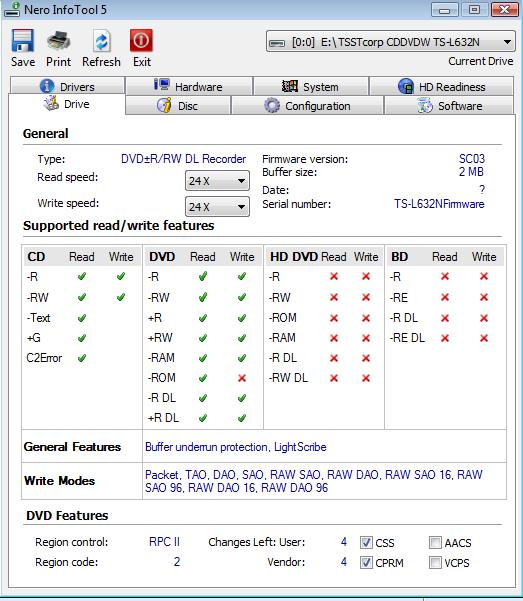The height and width of the screenshot is (601, 523).
Task: Click the DVD +RW row label
Action: click(x=160, y=338)
